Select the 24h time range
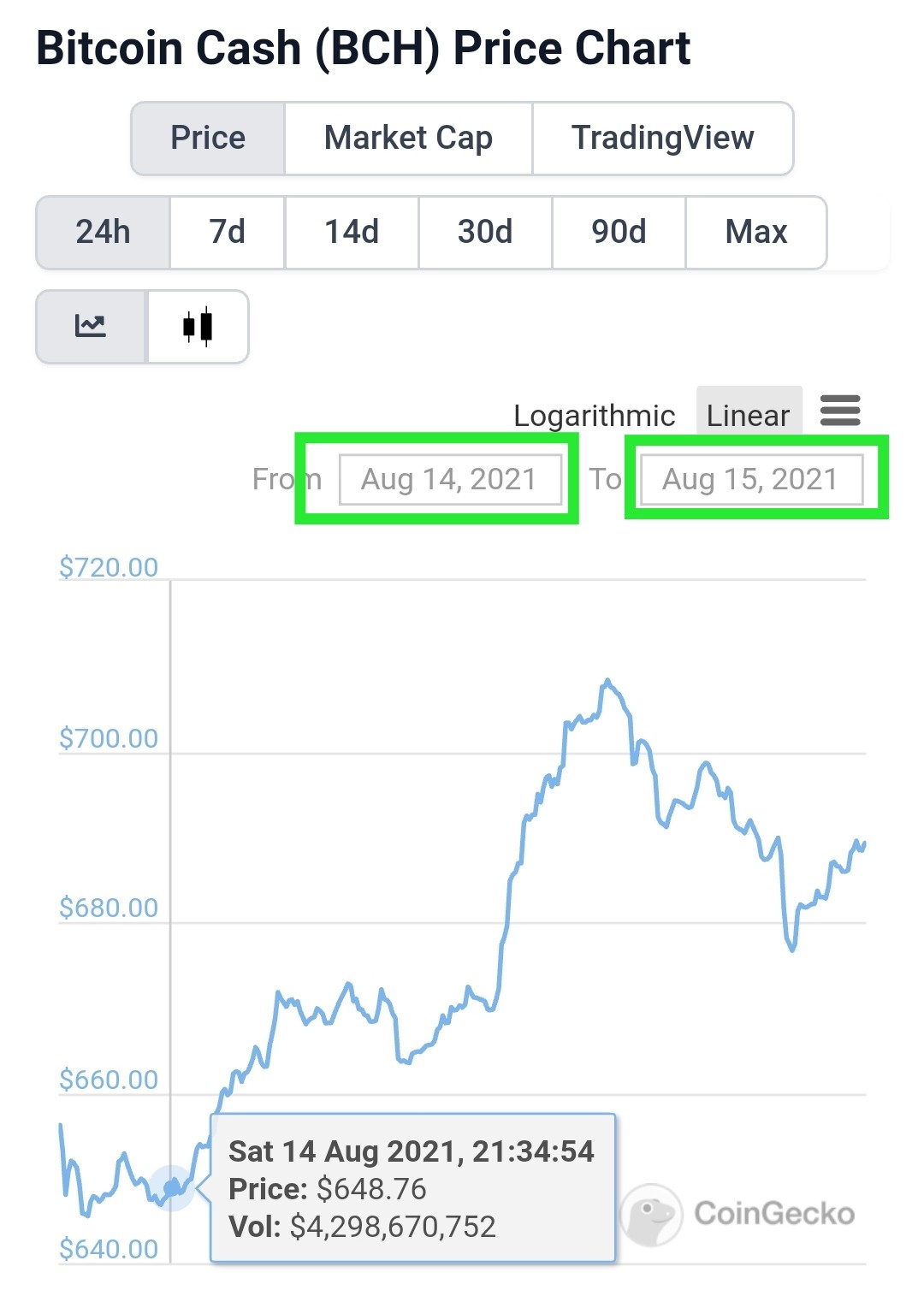 [103, 233]
